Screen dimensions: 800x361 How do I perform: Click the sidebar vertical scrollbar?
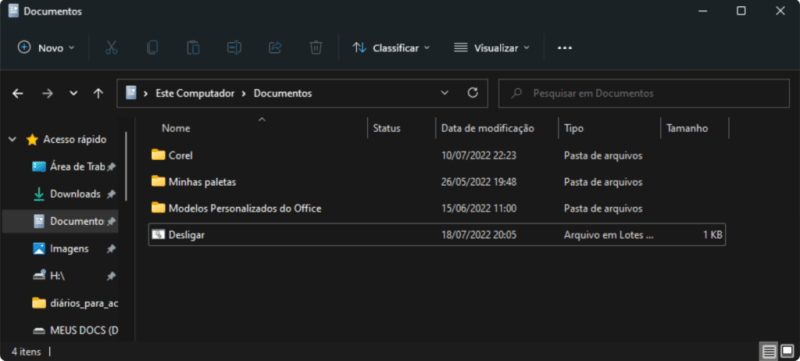[126, 166]
